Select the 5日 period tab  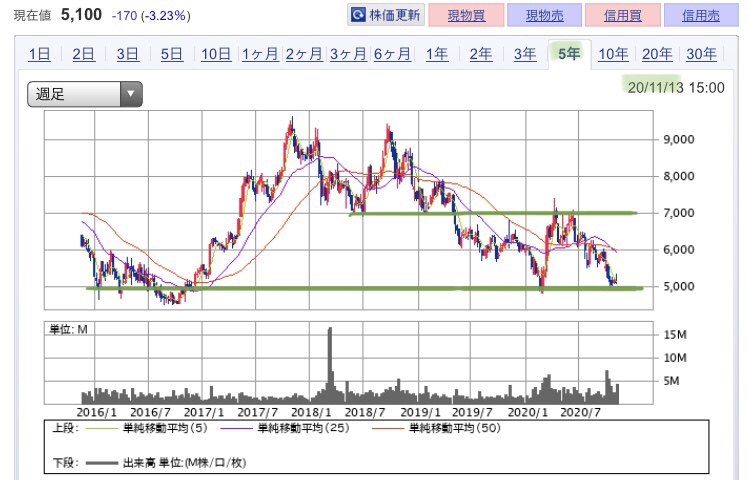coord(171,55)
